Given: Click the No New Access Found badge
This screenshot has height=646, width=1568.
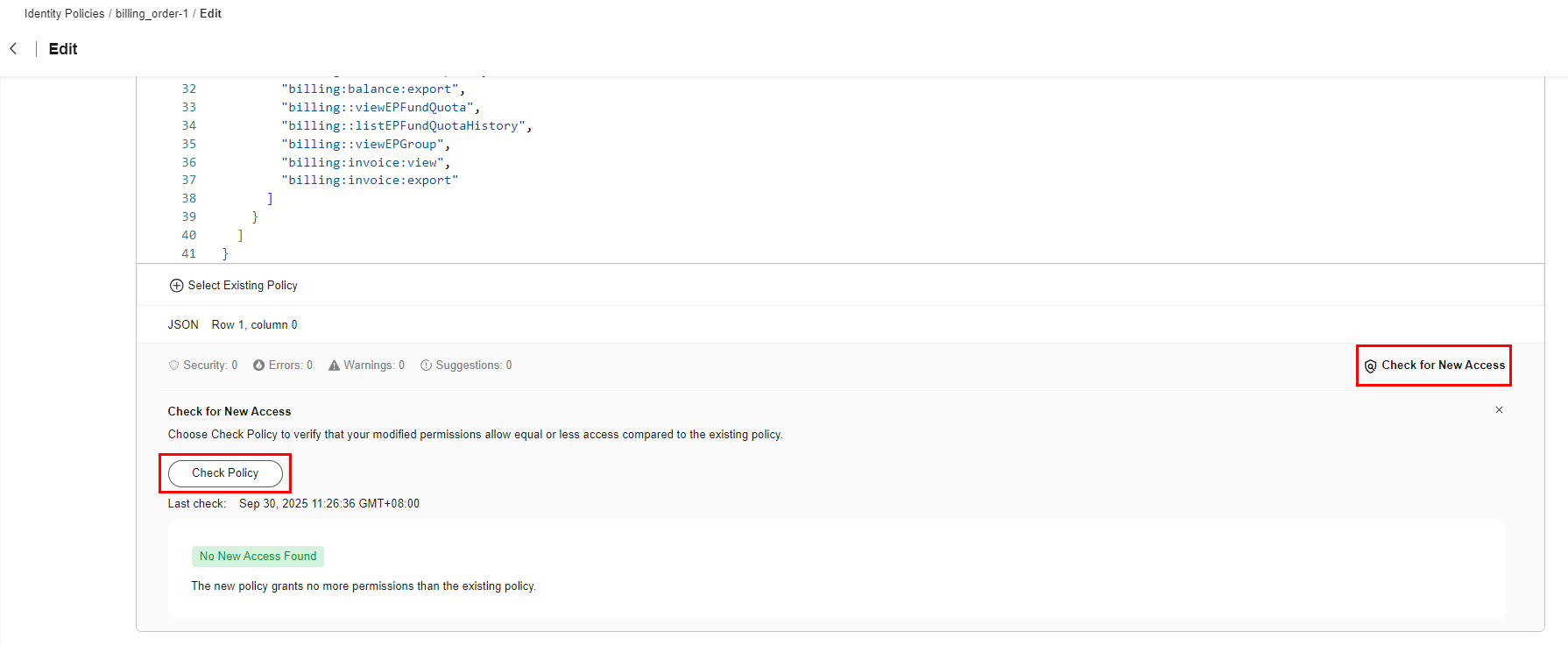Looking at the screenshot, I should pos(258,557).
